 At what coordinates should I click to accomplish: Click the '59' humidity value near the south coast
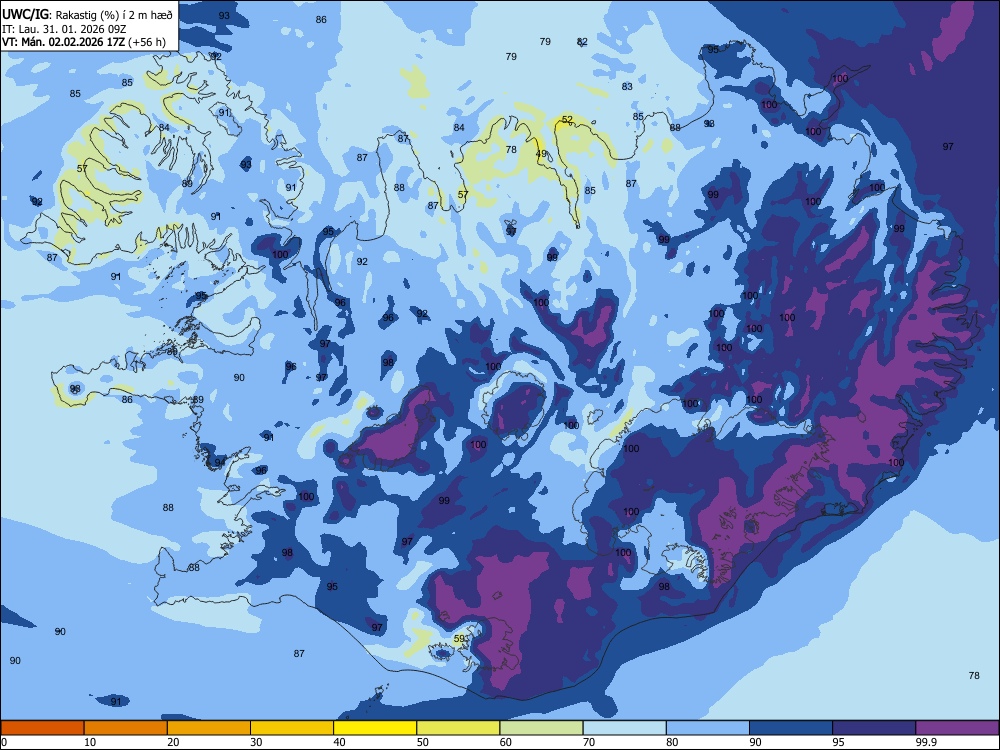(459, 638)
